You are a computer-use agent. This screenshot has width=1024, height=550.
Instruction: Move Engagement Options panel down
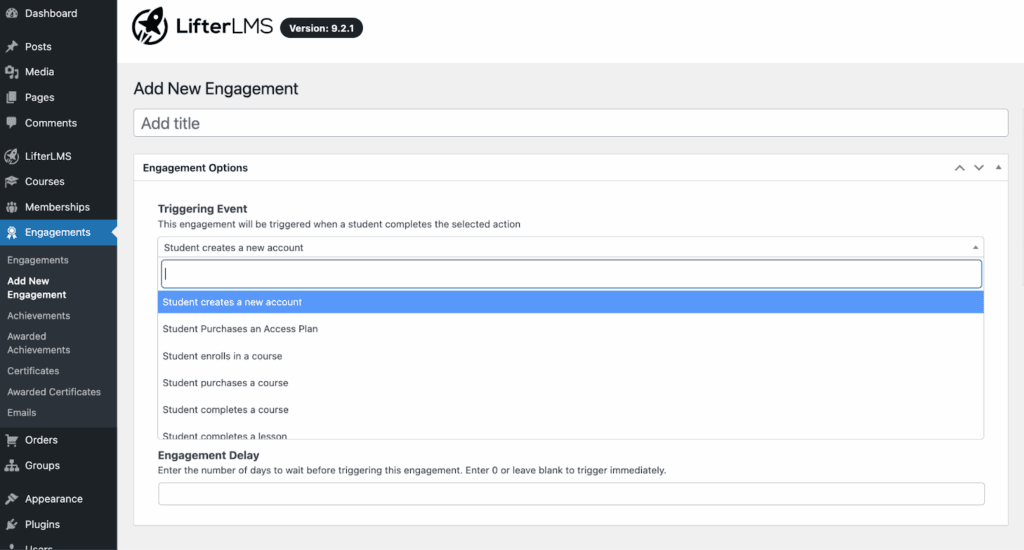978,168
